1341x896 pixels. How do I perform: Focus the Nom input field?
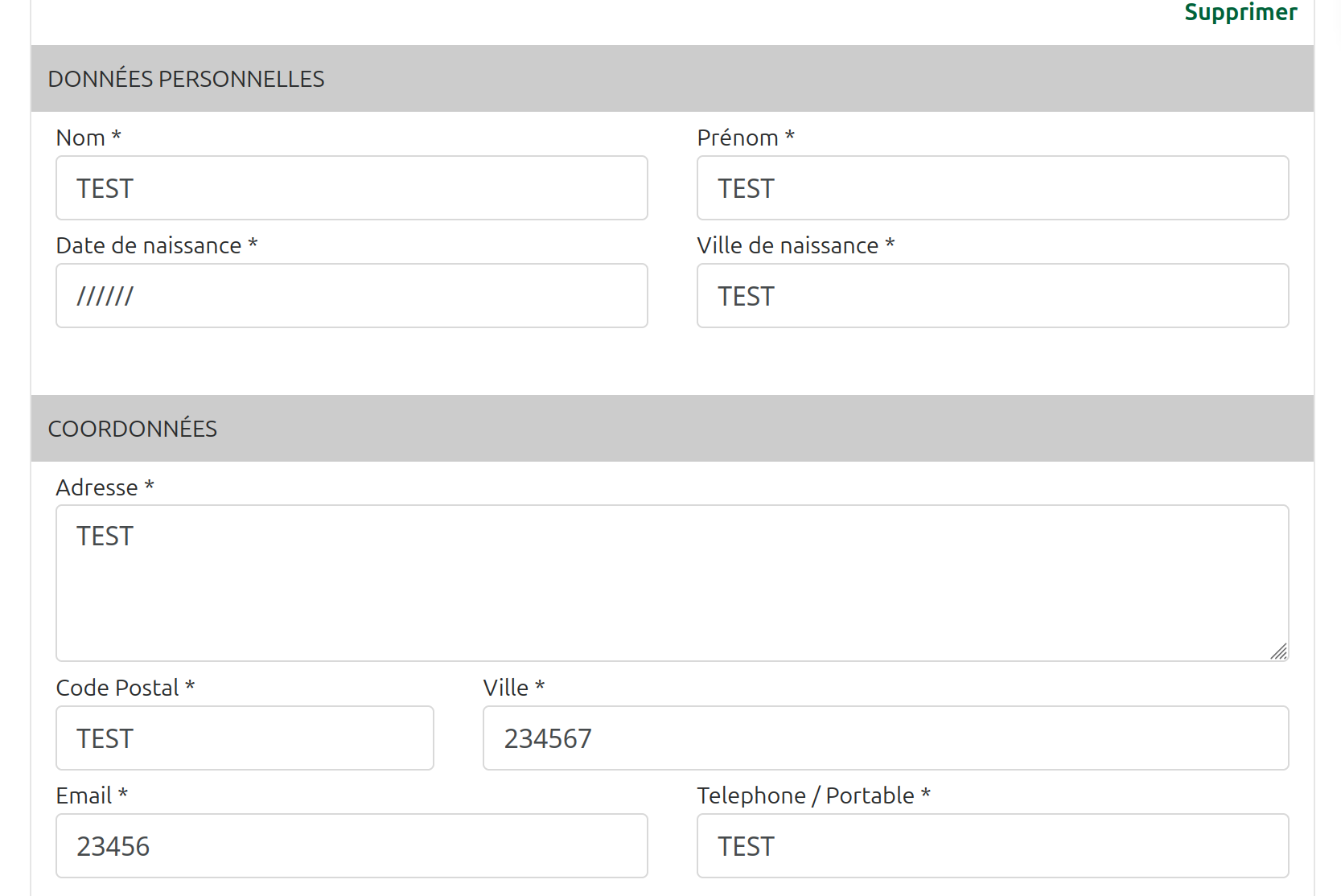352,188
